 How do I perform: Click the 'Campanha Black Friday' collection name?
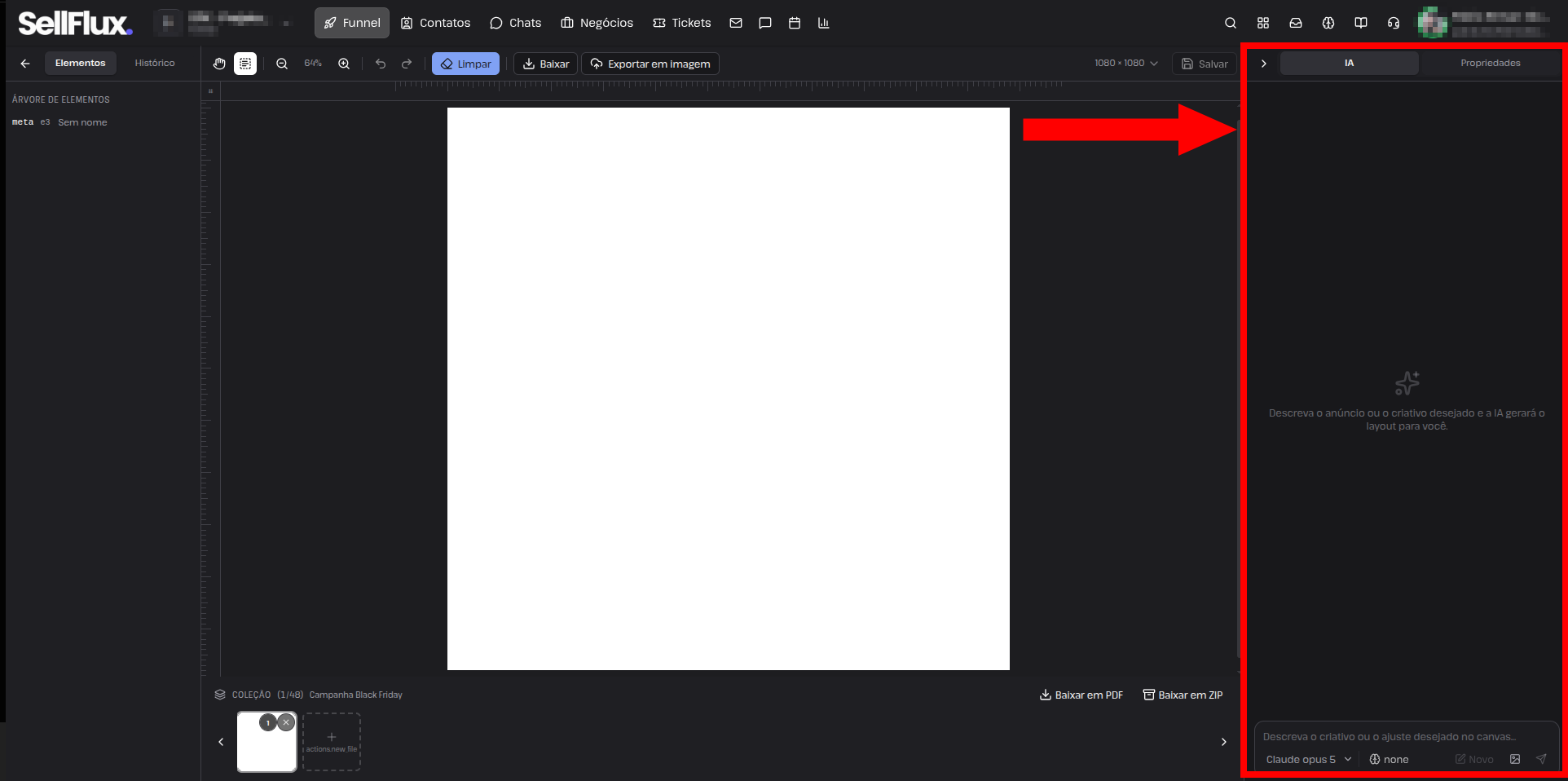pos(356,695)
